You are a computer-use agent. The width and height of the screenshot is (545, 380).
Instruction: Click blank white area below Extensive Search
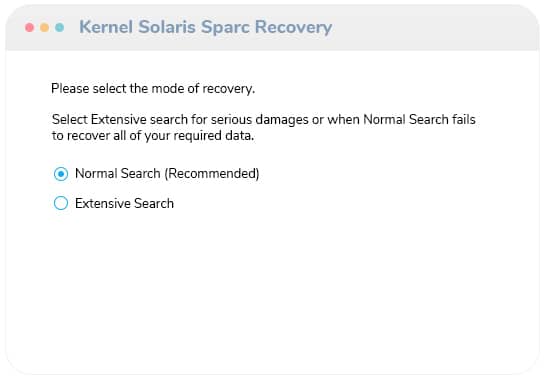click(x=271, y=289)
